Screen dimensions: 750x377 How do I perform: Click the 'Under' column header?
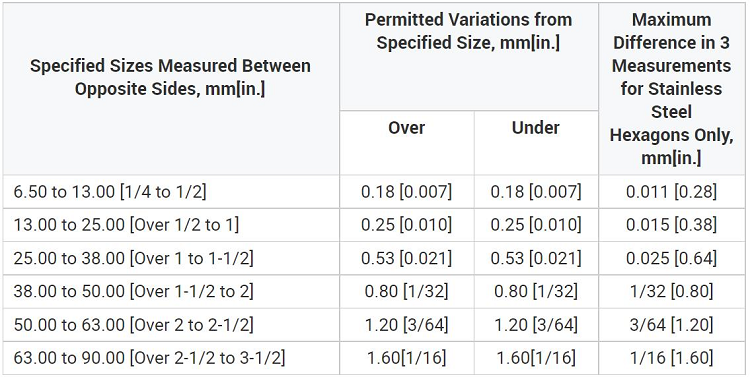(536, 128)
